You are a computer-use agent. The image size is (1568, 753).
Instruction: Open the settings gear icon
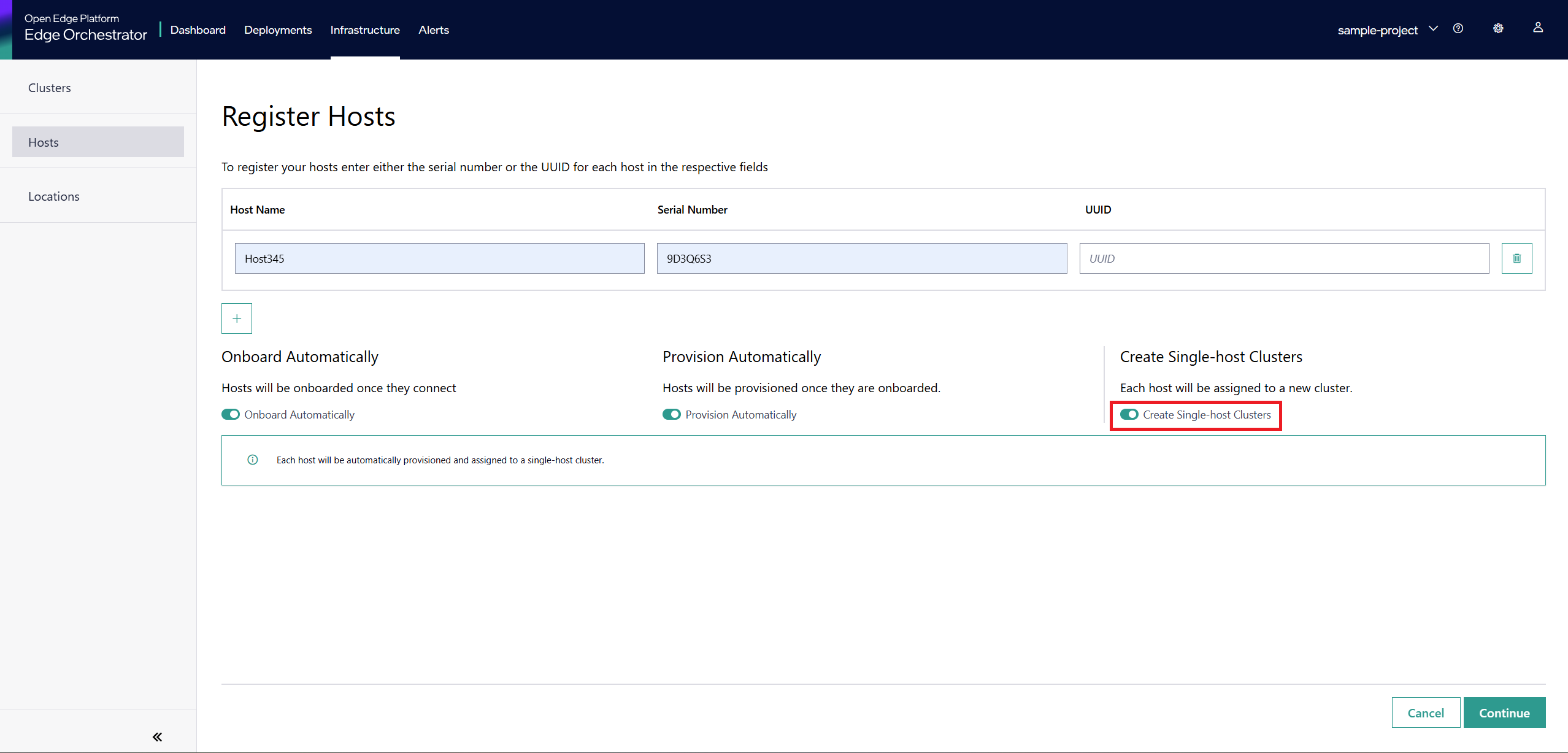click(x=1499, y=29)
